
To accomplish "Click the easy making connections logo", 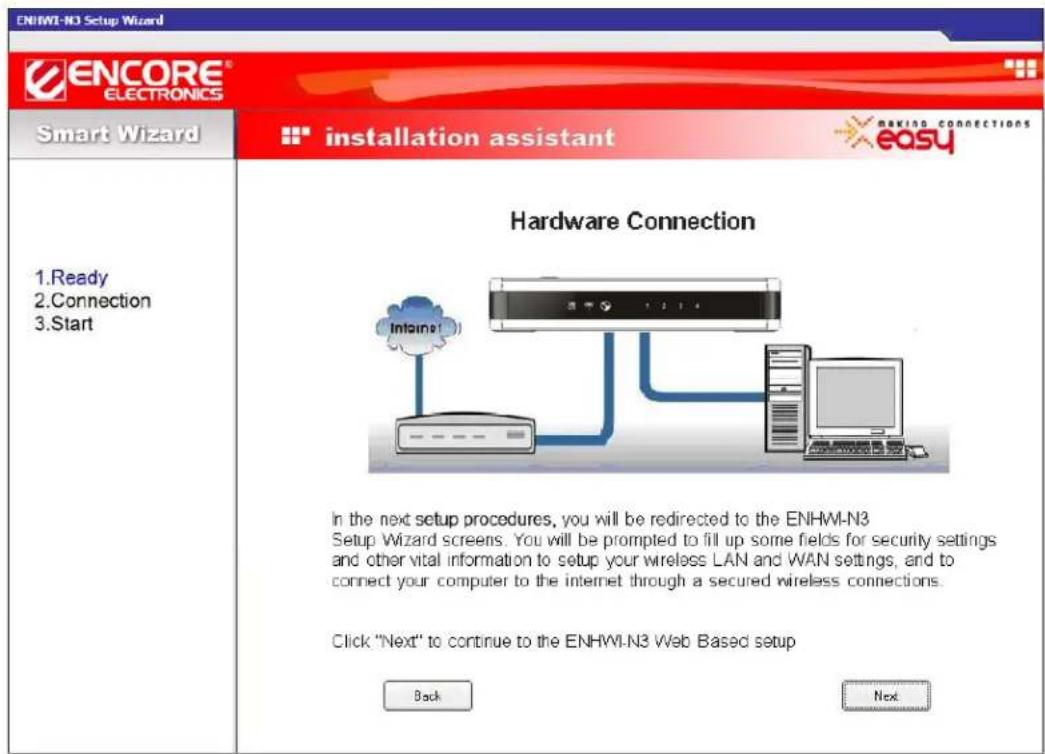I will 932,135.
